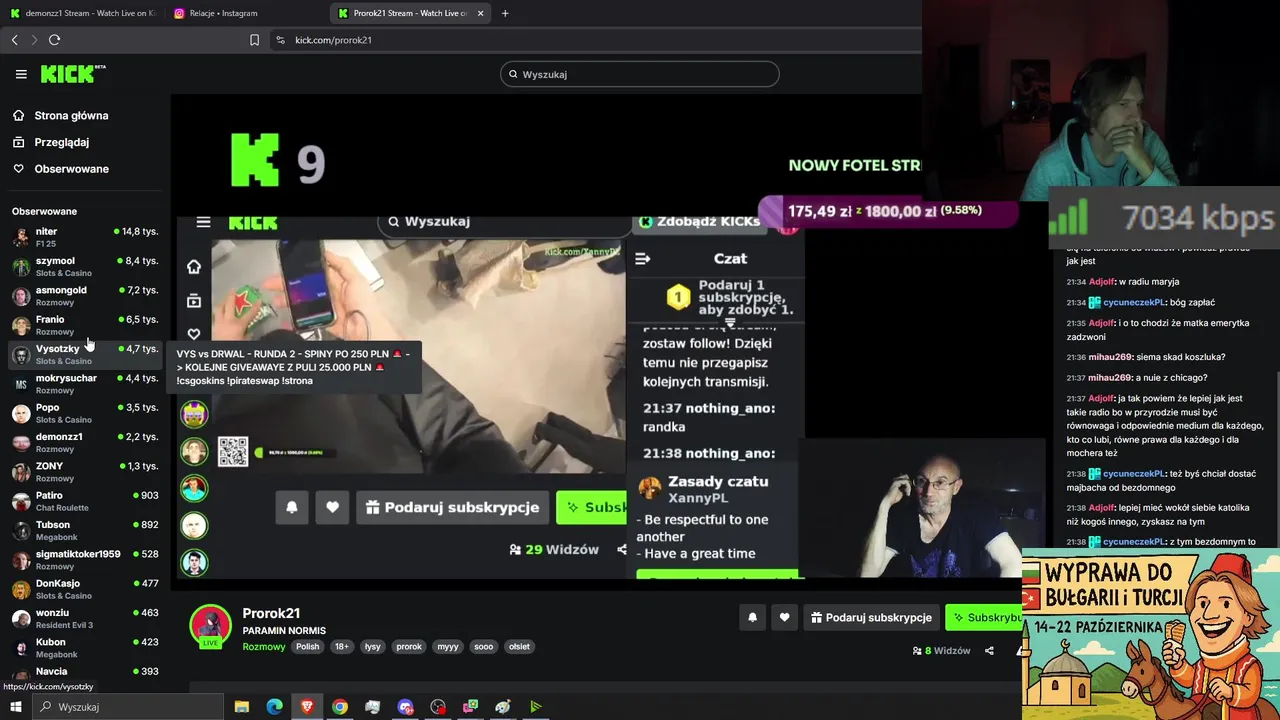Click Podaruj subskrypcje in the embedded stream
Viewport: 1280px width, 720px height.
(453, 507)
